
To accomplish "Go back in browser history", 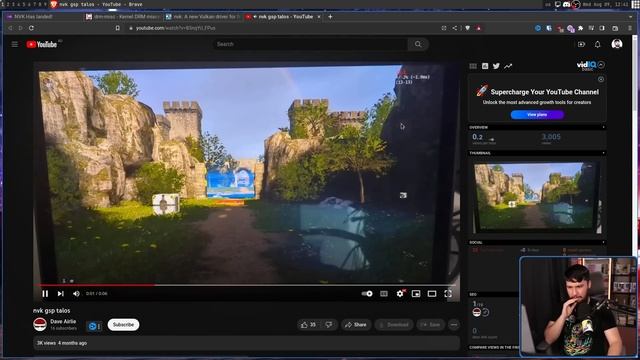I will tap(10, 28).
